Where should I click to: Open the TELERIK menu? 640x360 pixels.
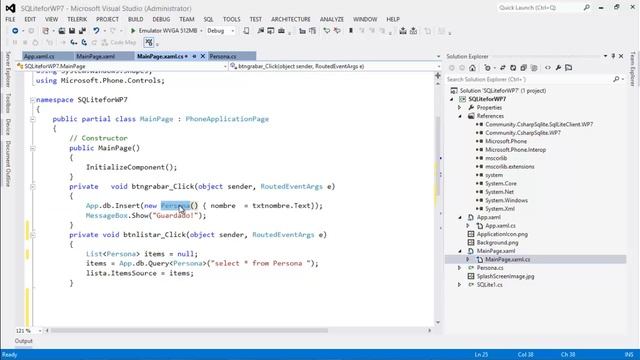click(x=77, y=19)
